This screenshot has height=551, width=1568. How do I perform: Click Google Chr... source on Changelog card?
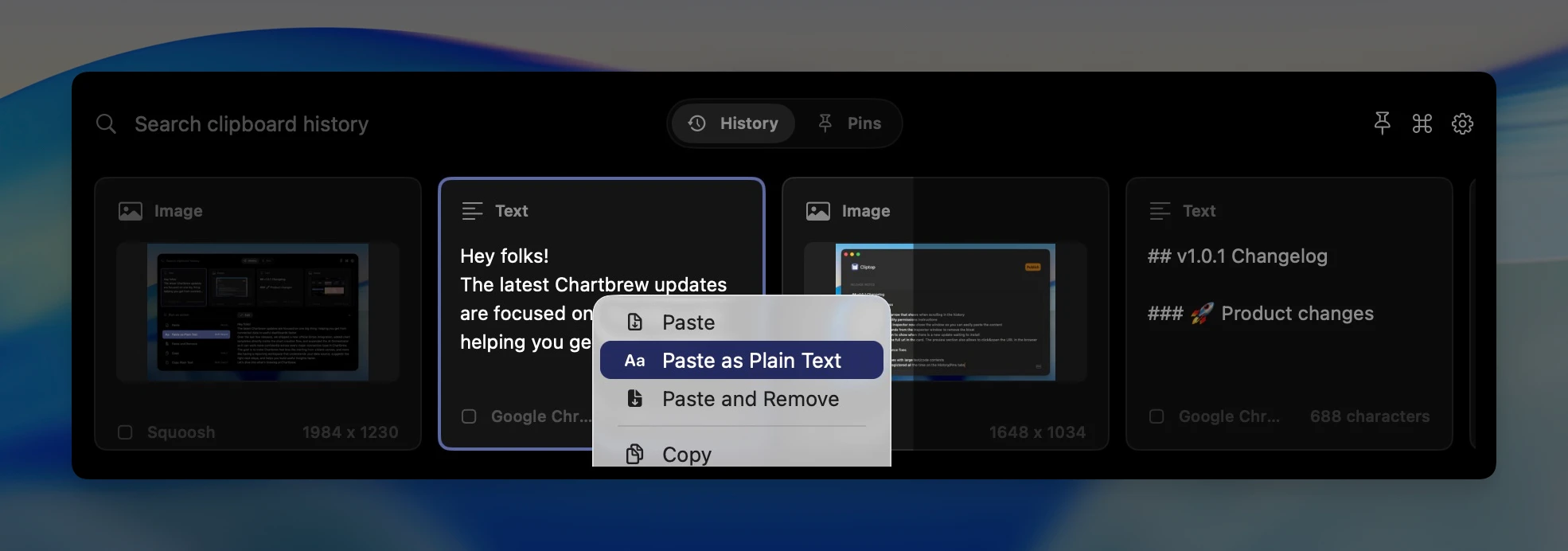[1229, 416]
